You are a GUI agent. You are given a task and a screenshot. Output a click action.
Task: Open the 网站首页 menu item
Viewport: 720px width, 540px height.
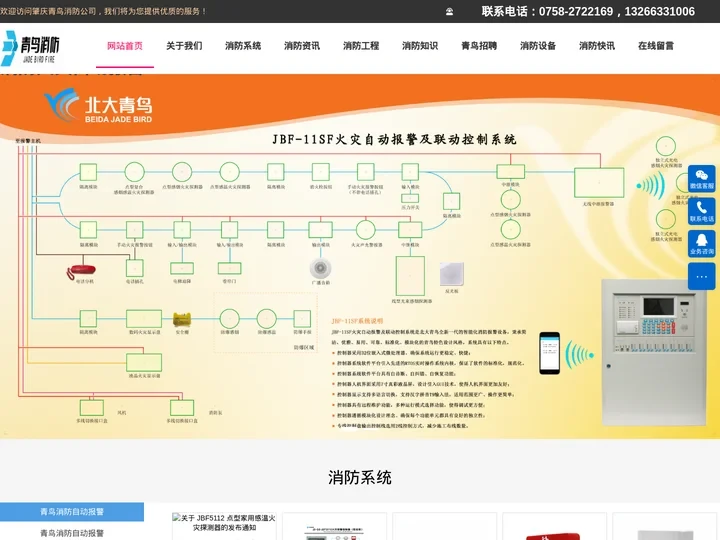(125, 46)
